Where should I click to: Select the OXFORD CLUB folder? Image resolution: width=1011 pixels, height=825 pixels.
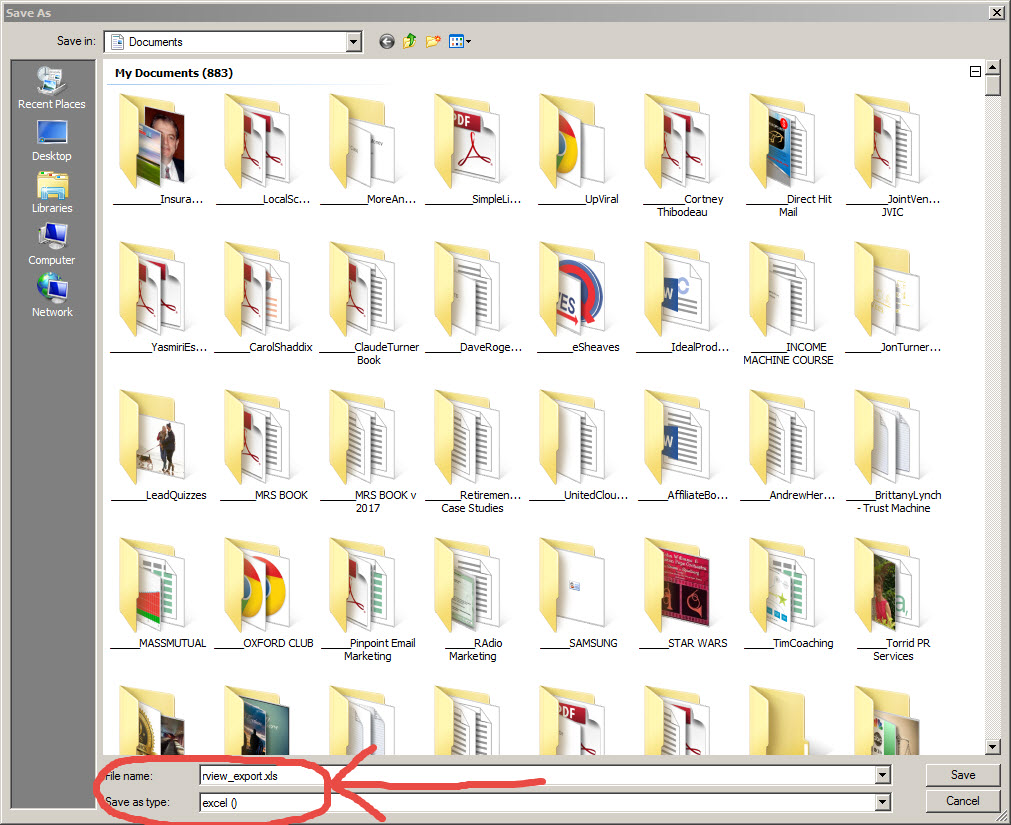[x=263, y=594]
